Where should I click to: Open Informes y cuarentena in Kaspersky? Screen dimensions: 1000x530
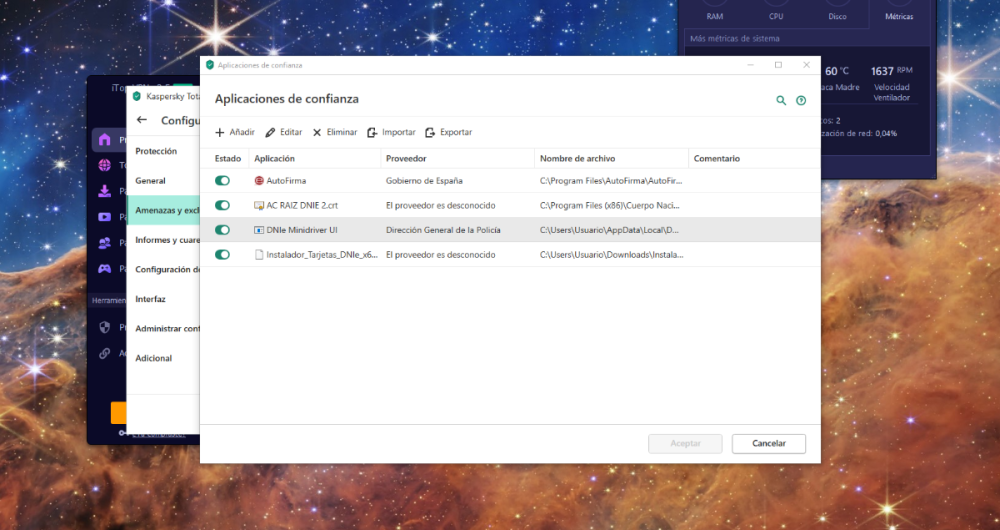pos(167,240)
